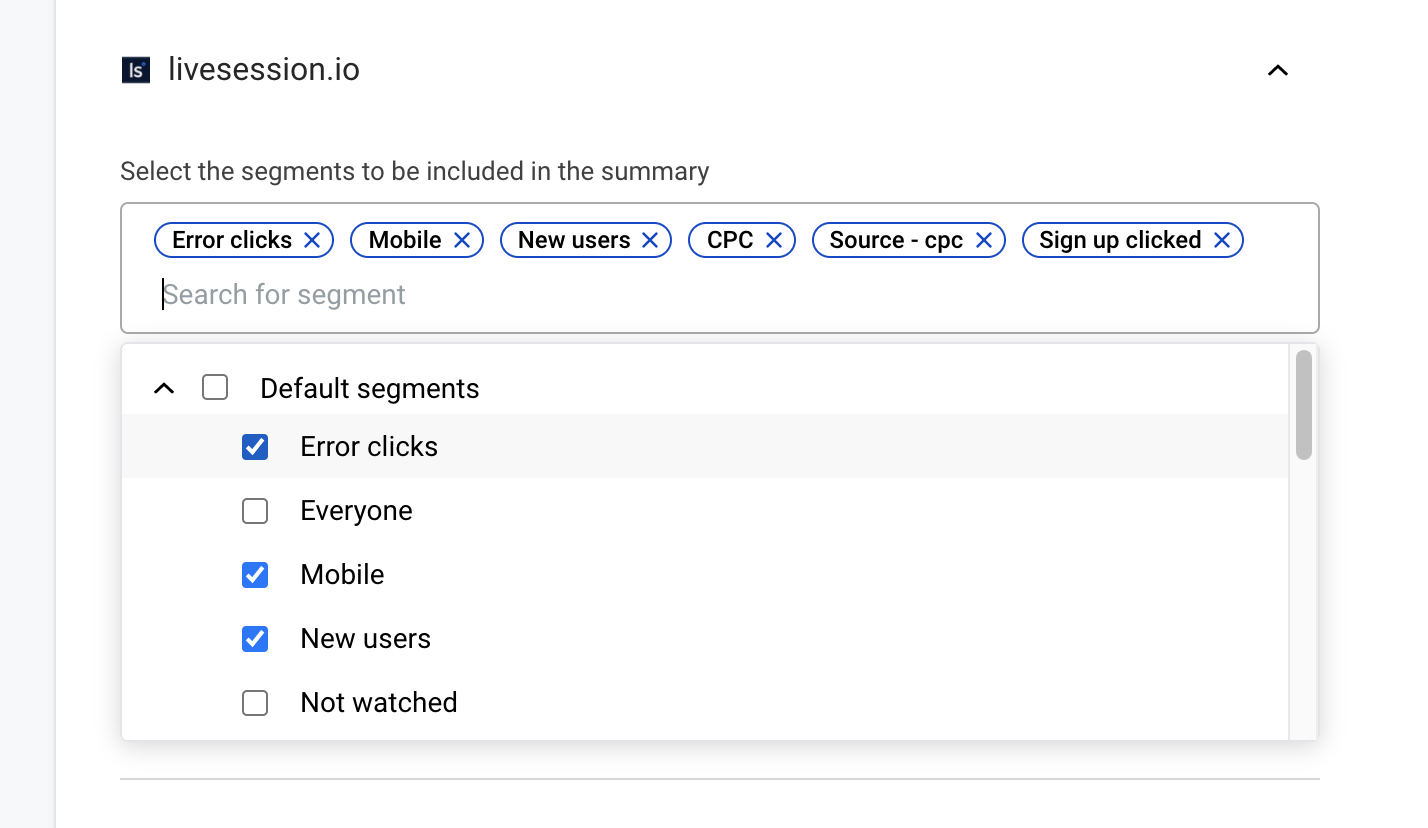1428x828 pixels.
Task: Click the livesession.io title text
Action: click(264, 69)
